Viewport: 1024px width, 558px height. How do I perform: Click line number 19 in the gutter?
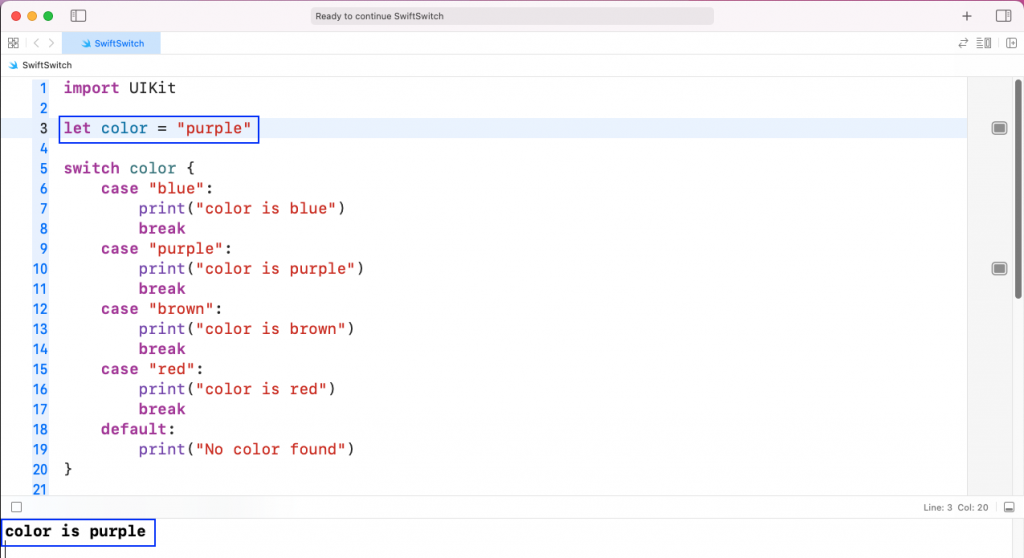point(40,450)
